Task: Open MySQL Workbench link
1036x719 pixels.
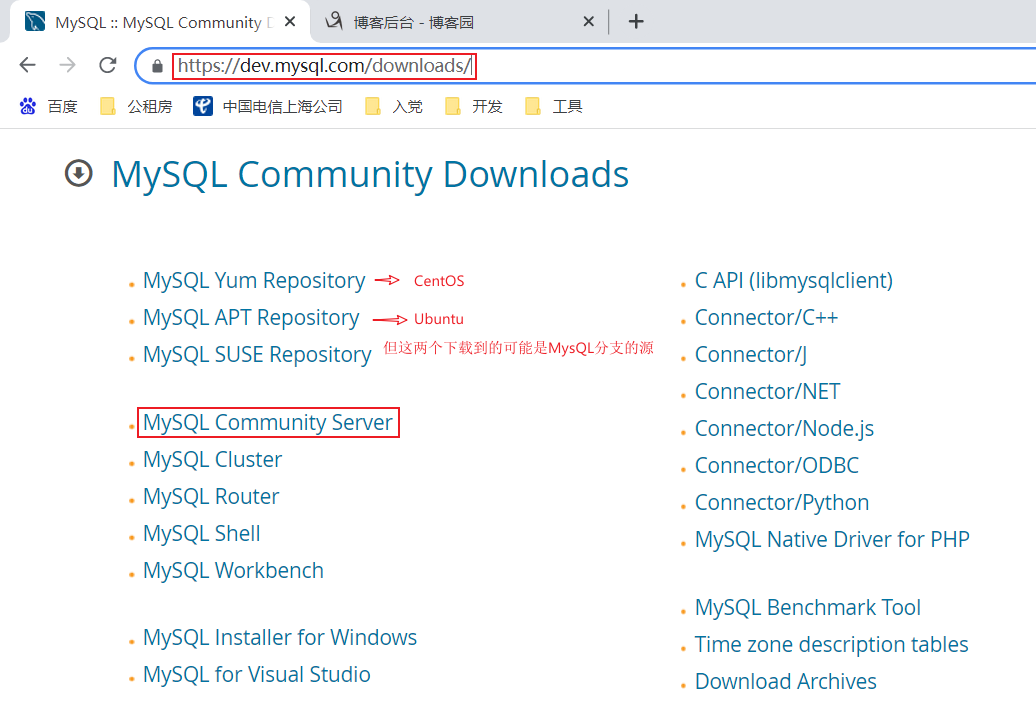Action: (x=233, y=570)
